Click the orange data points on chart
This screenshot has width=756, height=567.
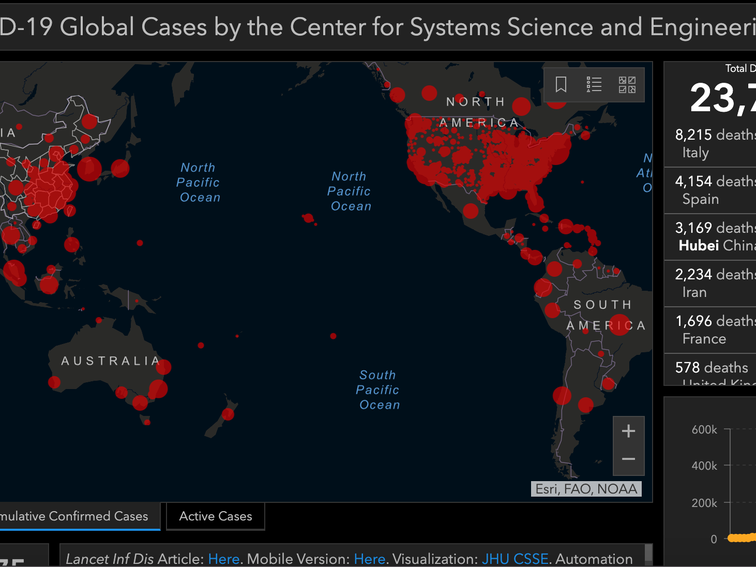(x=742, y=538)
